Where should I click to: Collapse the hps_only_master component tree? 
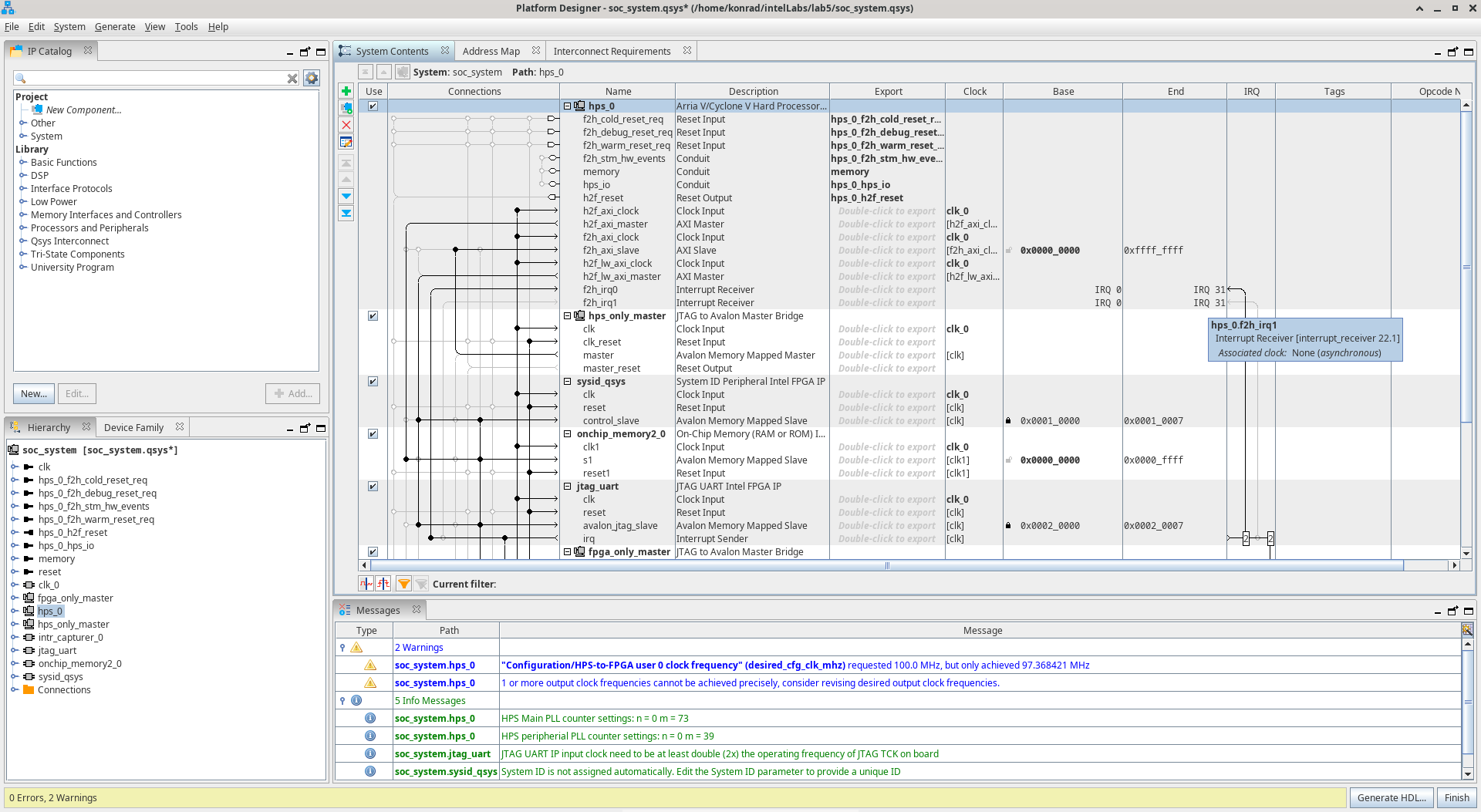pos(567,316)
